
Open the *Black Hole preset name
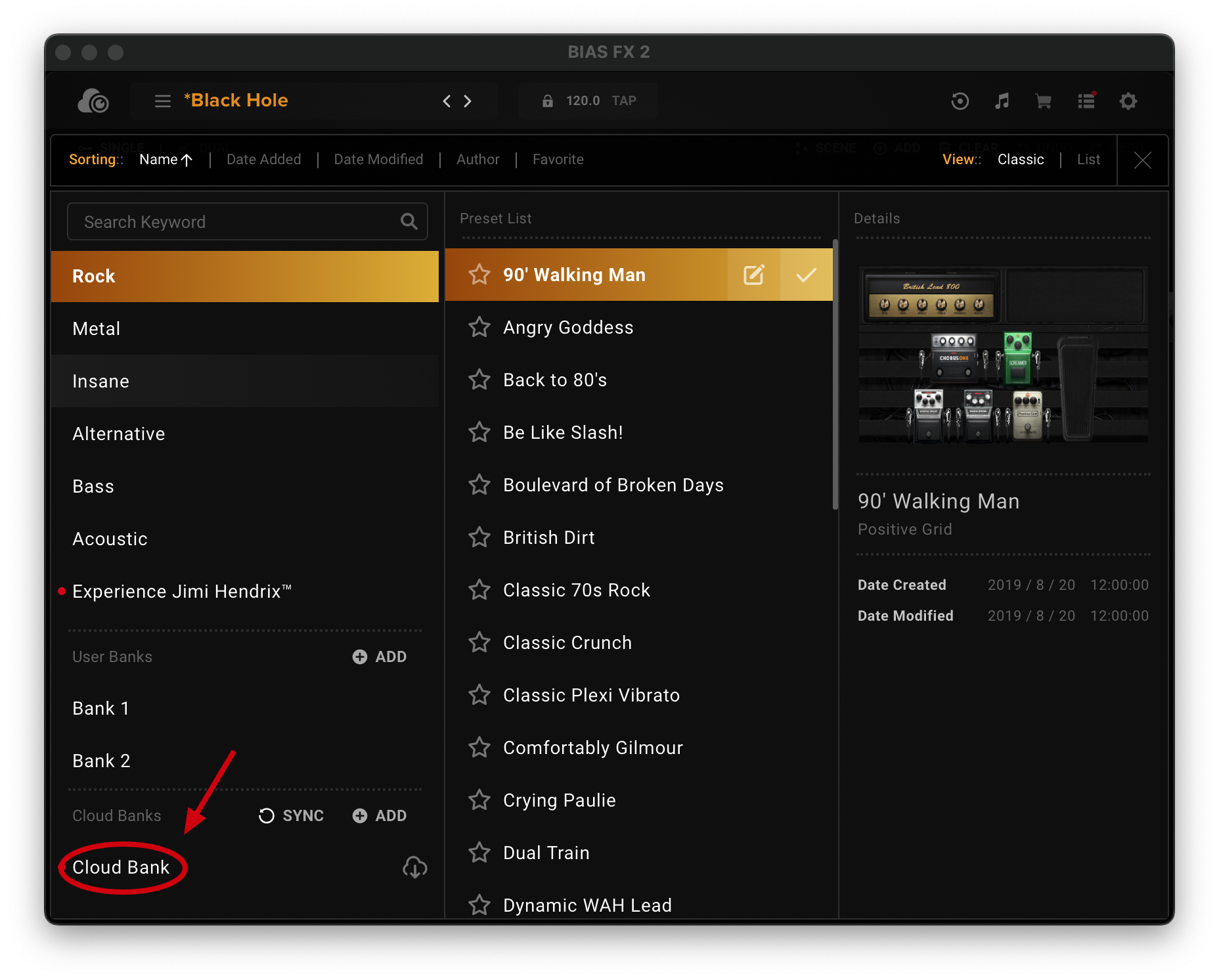point(236,100)
